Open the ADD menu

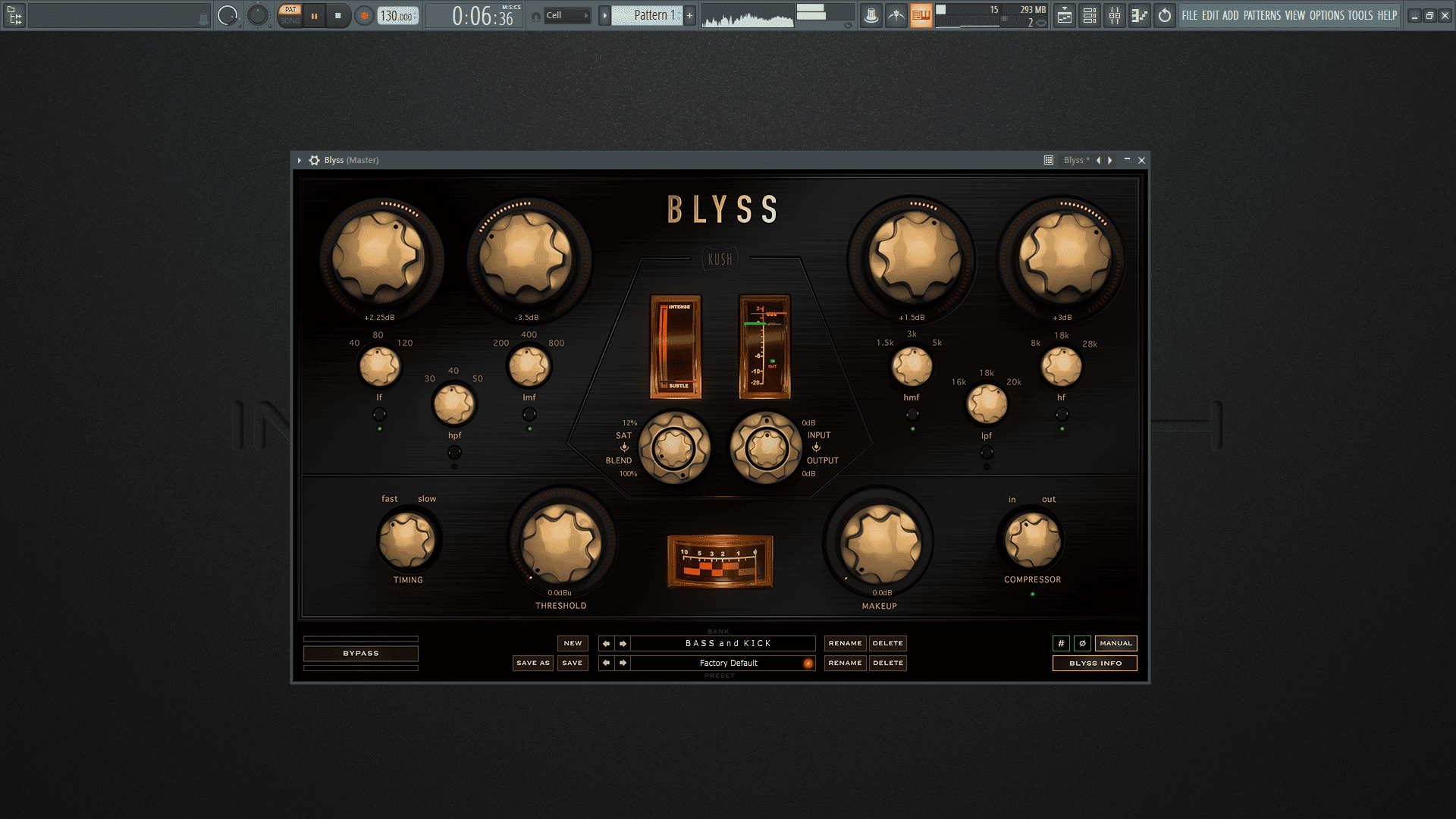[x=1230, y=15]
